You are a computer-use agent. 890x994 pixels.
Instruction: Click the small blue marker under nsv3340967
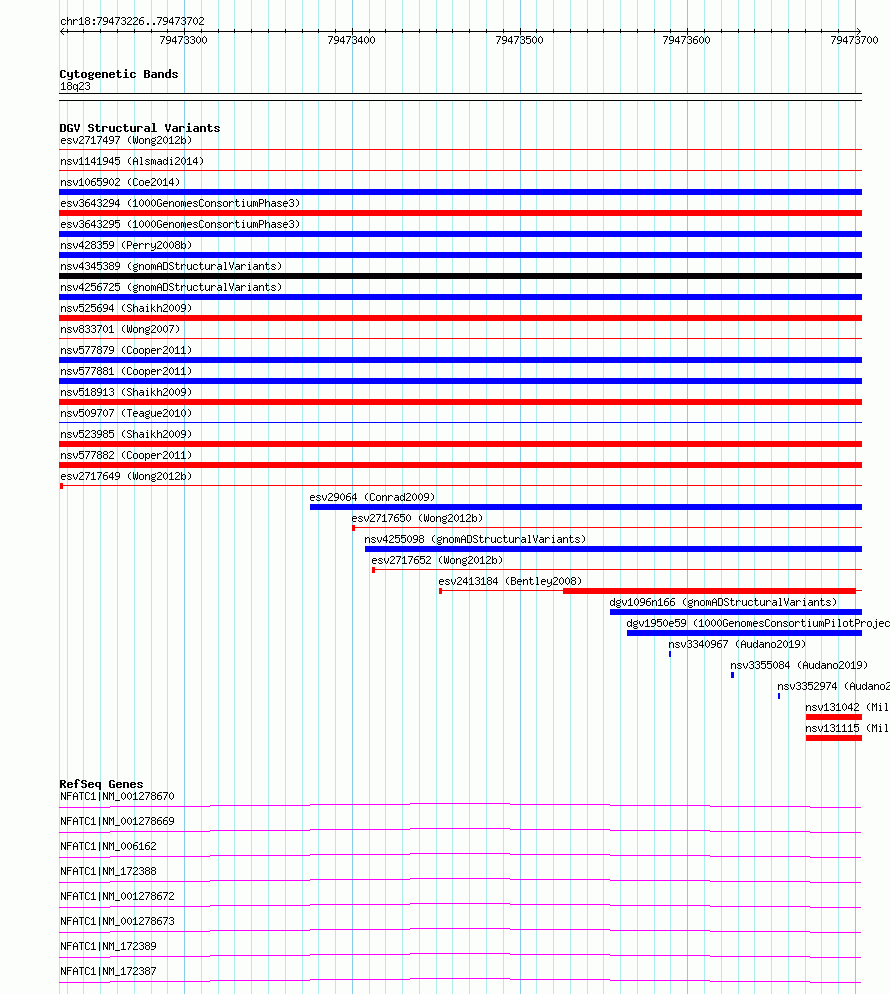pyautogui.click(x=670, y=654)
